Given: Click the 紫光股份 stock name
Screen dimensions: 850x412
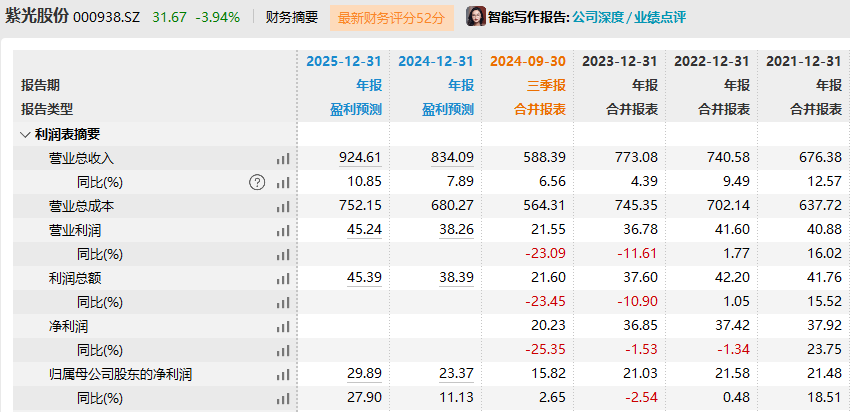Looking at the screenshot, I should point(37,16).
